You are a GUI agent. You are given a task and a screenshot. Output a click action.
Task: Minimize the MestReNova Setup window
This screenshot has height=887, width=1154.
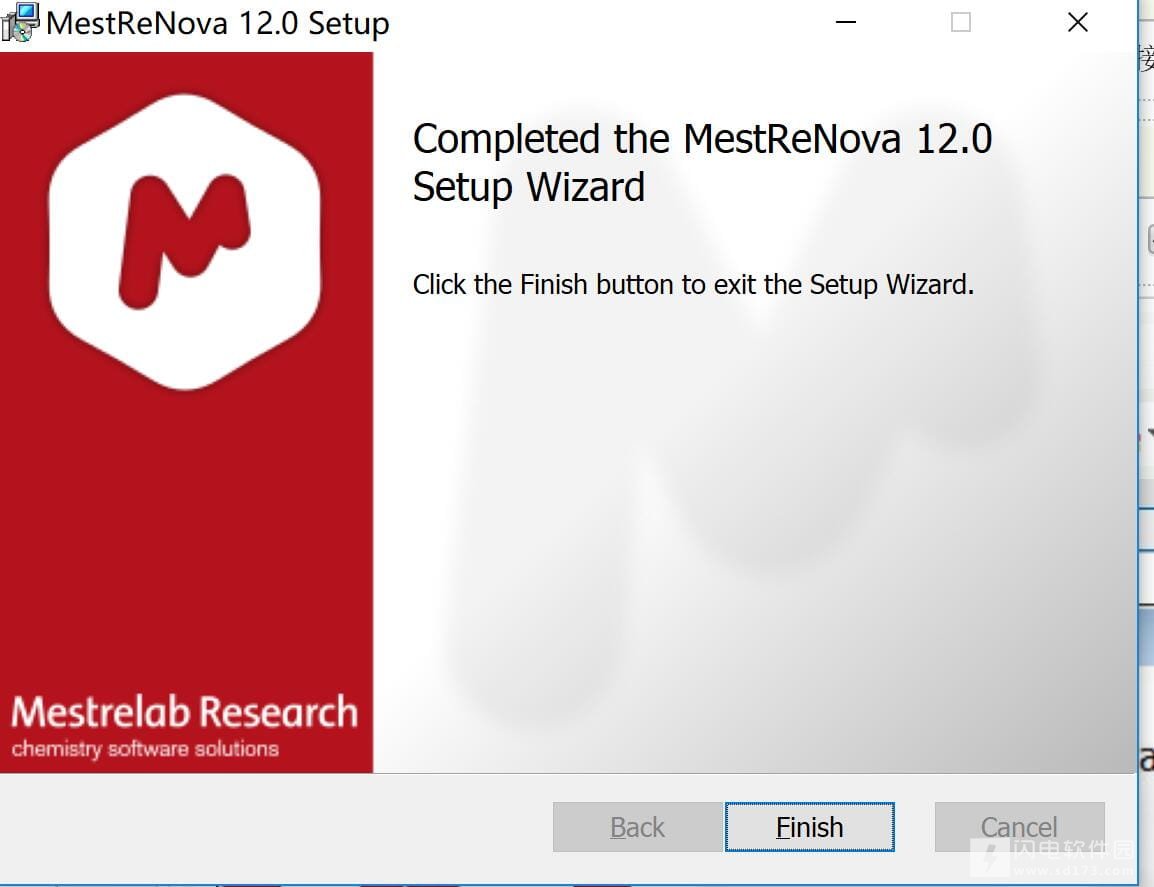(x=846, y=22)
